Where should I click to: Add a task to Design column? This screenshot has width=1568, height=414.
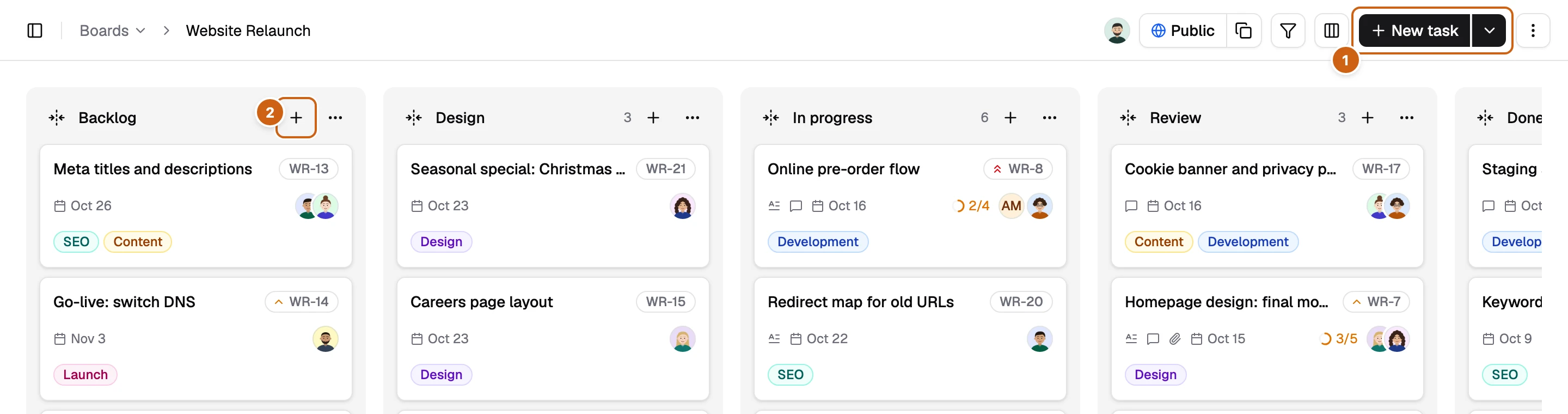653,118
